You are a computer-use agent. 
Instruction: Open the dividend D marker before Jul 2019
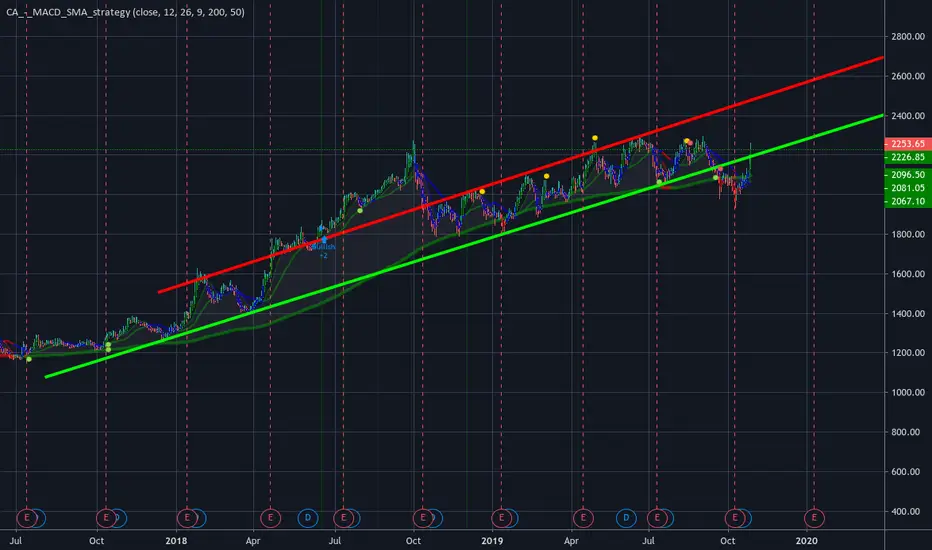pos(626,518)
